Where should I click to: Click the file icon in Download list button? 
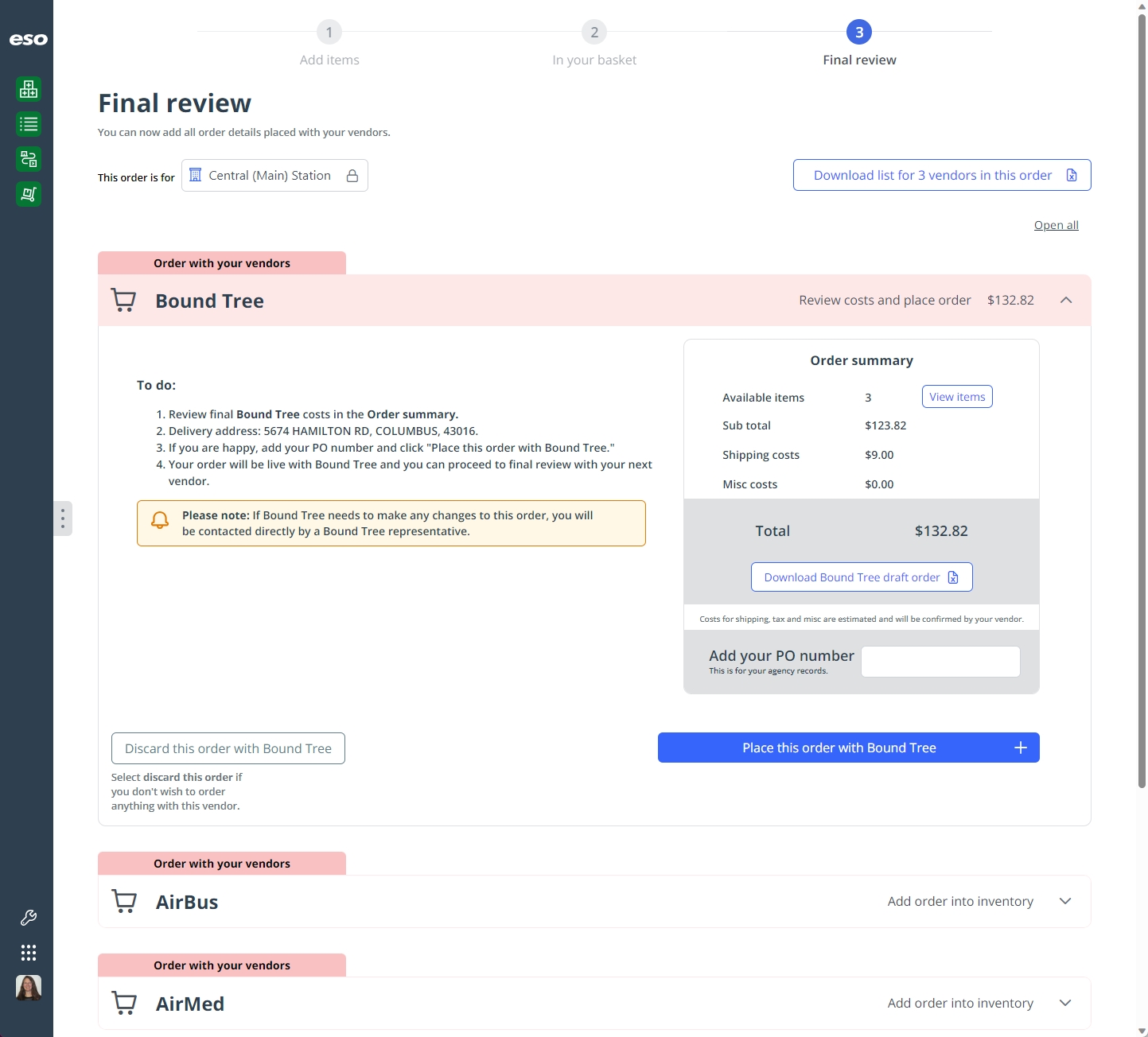(x=1072, y=175)
